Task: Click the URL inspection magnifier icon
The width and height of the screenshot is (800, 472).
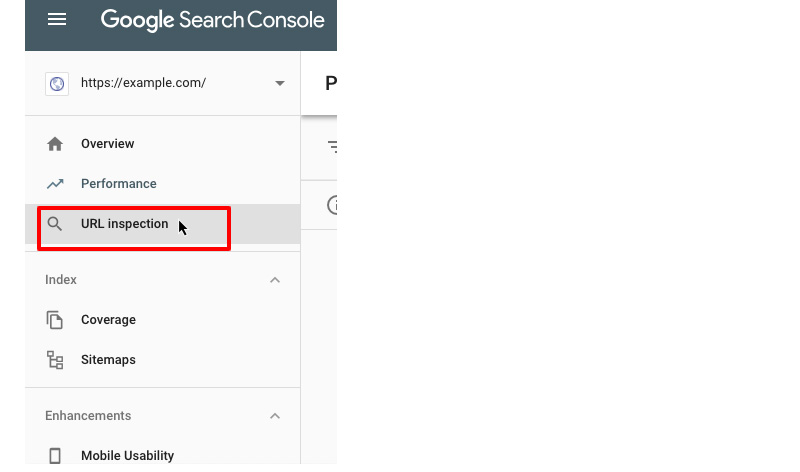Action: pyautogui.click(x=55, y=224)
